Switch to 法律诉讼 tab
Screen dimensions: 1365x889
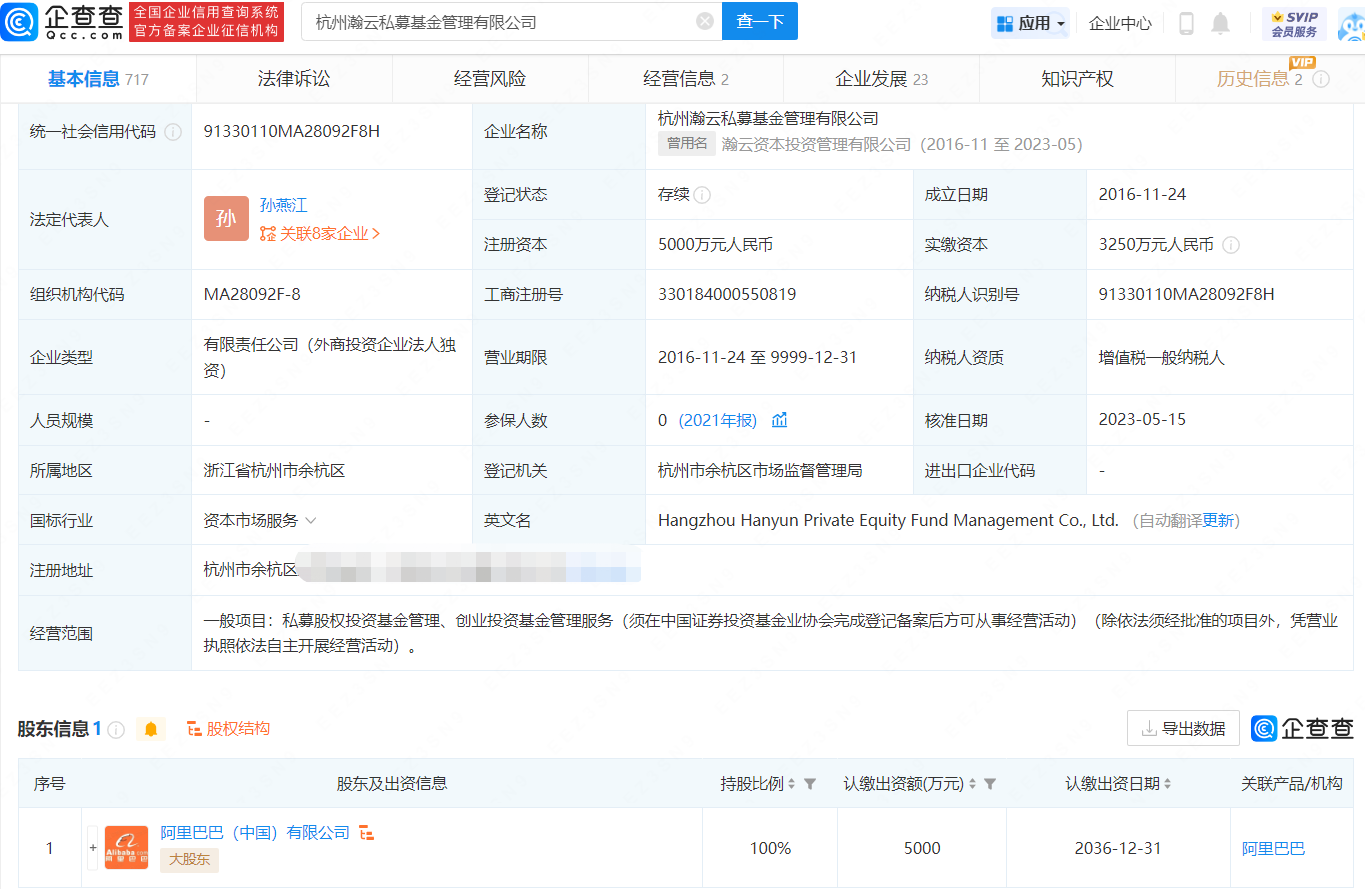[294, 79]
